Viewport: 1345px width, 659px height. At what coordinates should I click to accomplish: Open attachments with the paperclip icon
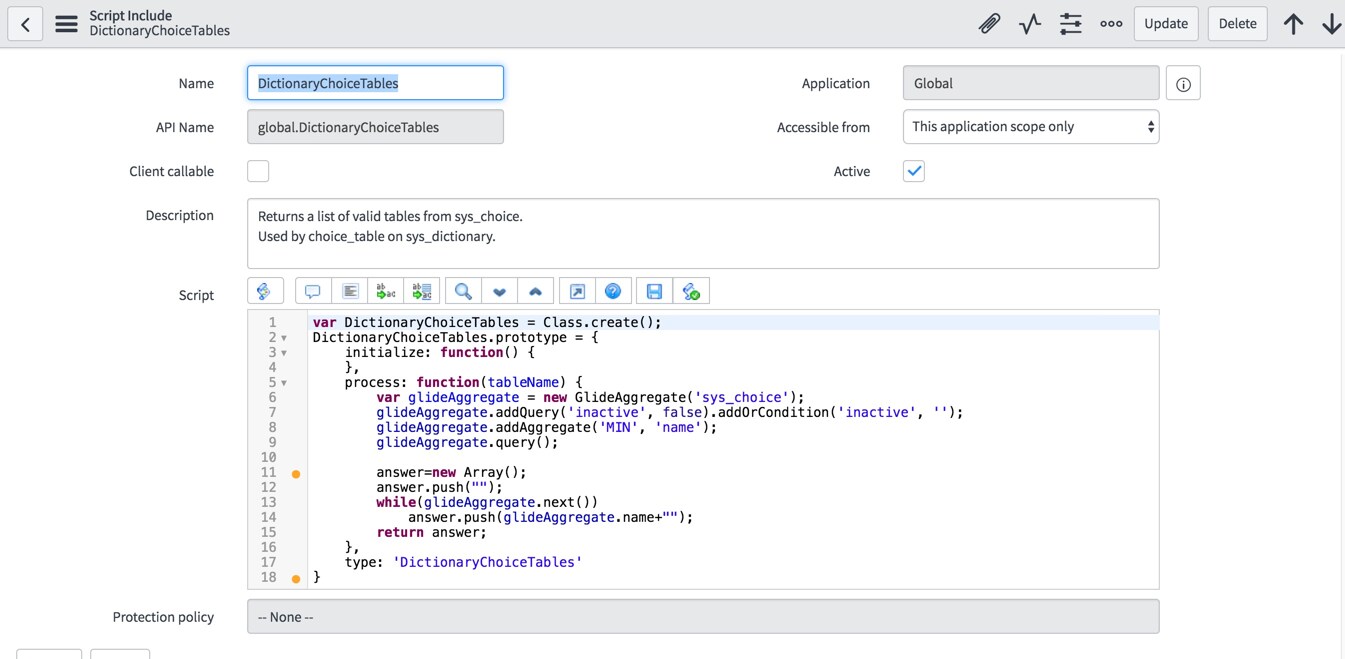click(989, 23)
